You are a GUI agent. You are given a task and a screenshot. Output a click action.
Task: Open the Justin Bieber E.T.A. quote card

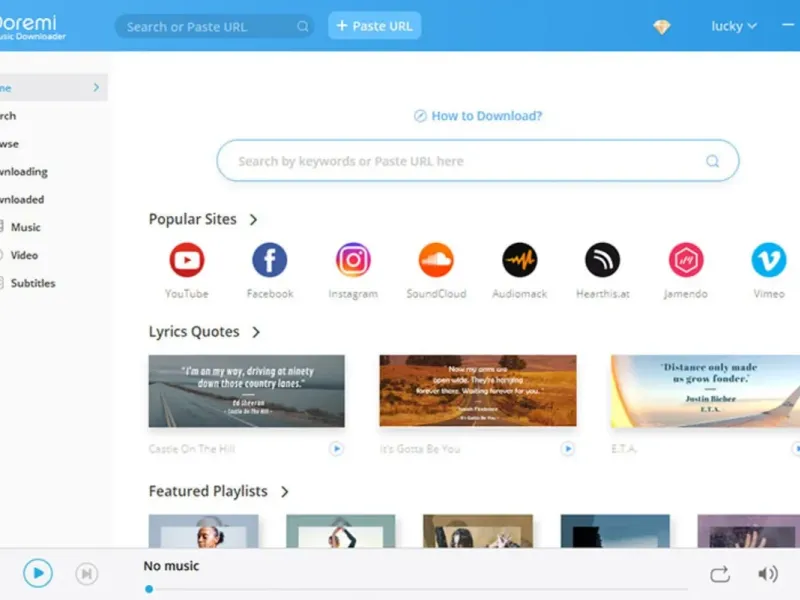pyautogui.click(x=706, y=391)
